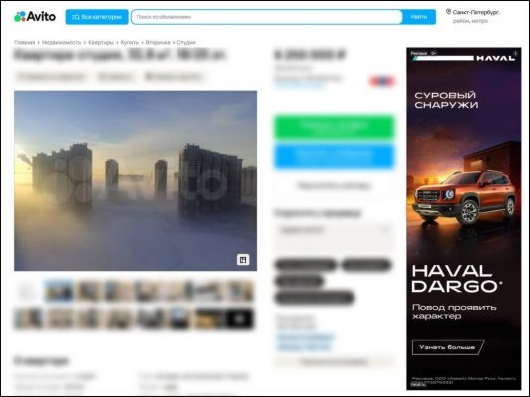Screen dimensions: 530x397
Task: Click the main foggy buildings photo
Action: point(135,181)
